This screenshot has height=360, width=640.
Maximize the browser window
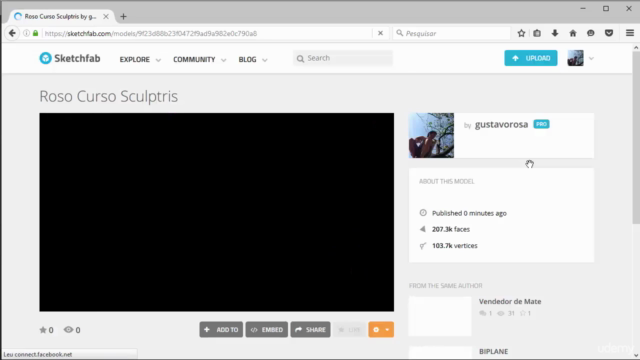point(606,9)
